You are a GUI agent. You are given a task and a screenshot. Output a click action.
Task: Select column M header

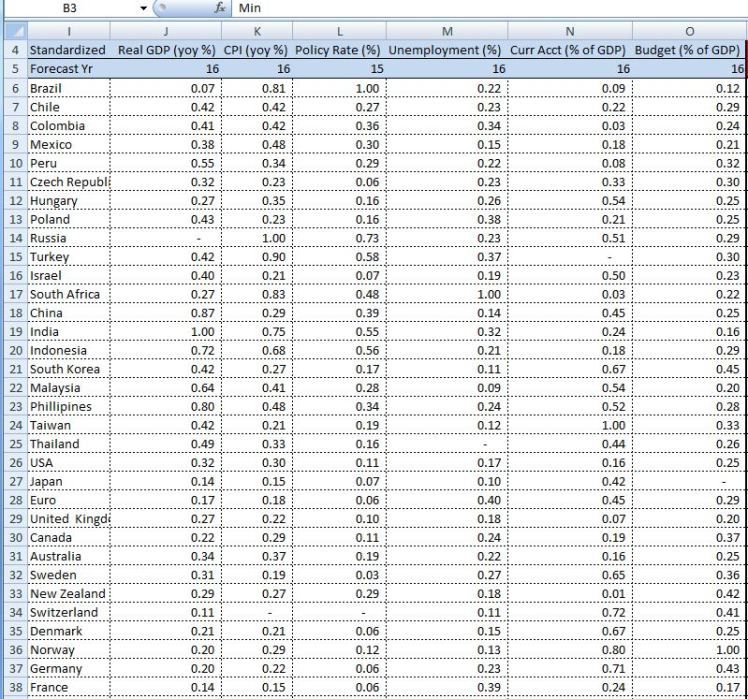445,31
